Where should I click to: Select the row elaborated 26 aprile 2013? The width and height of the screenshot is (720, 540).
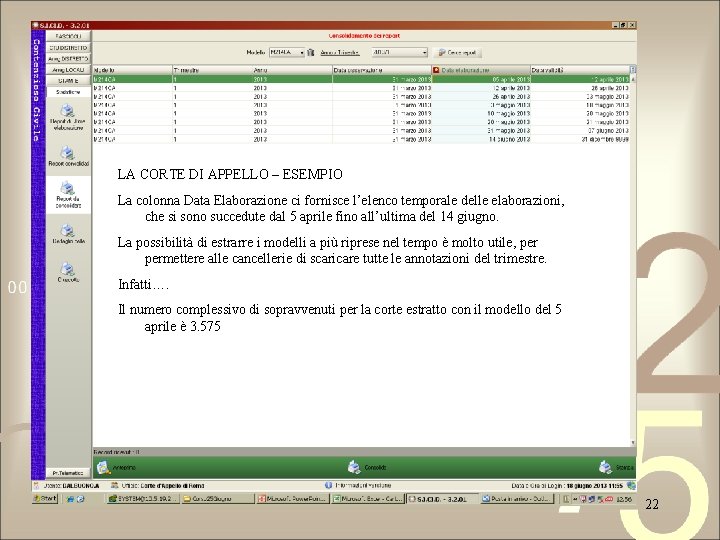tap(361, 96)
